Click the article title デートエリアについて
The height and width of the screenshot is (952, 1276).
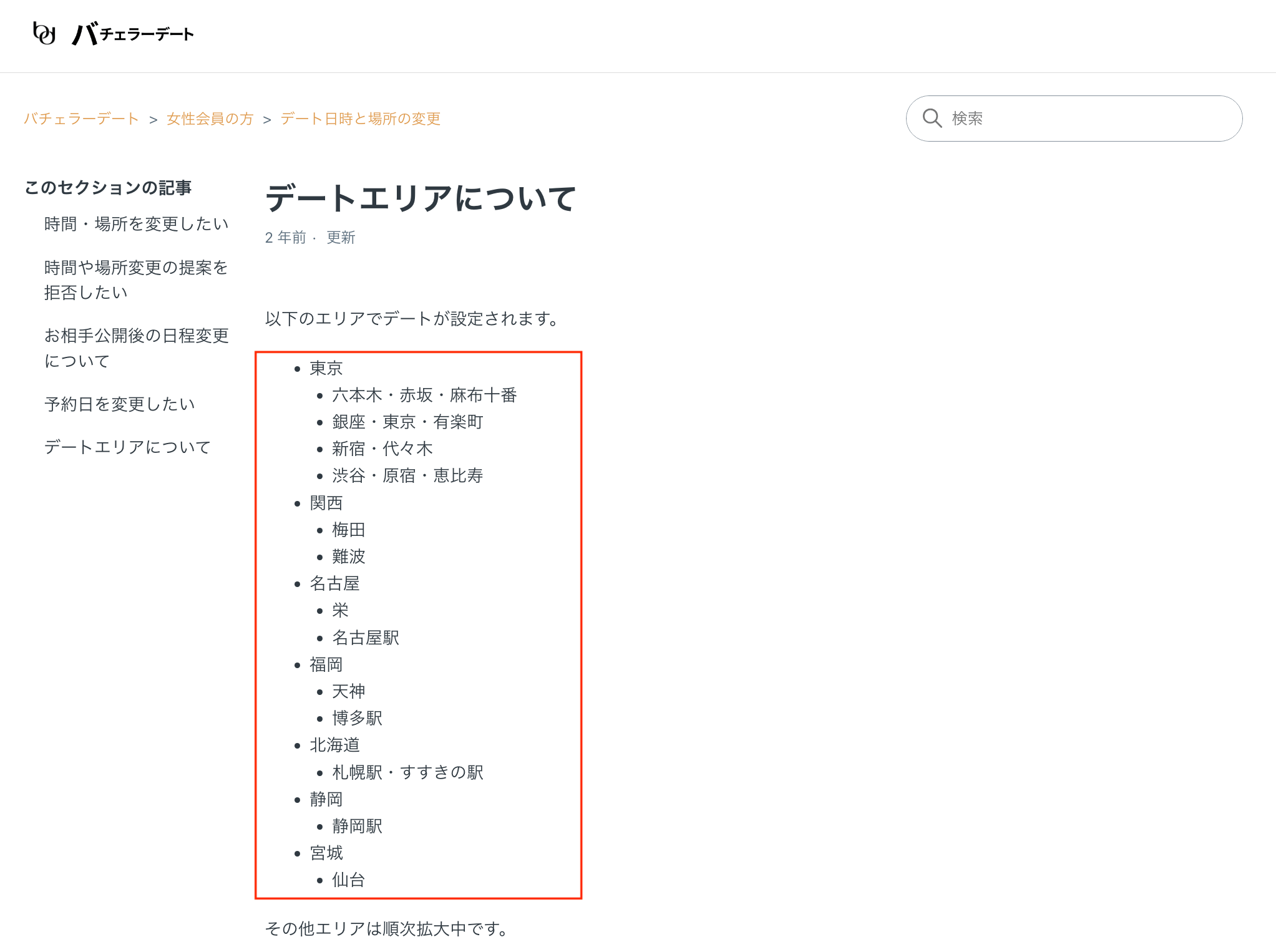pyautogui.click(x=420, y=198)
